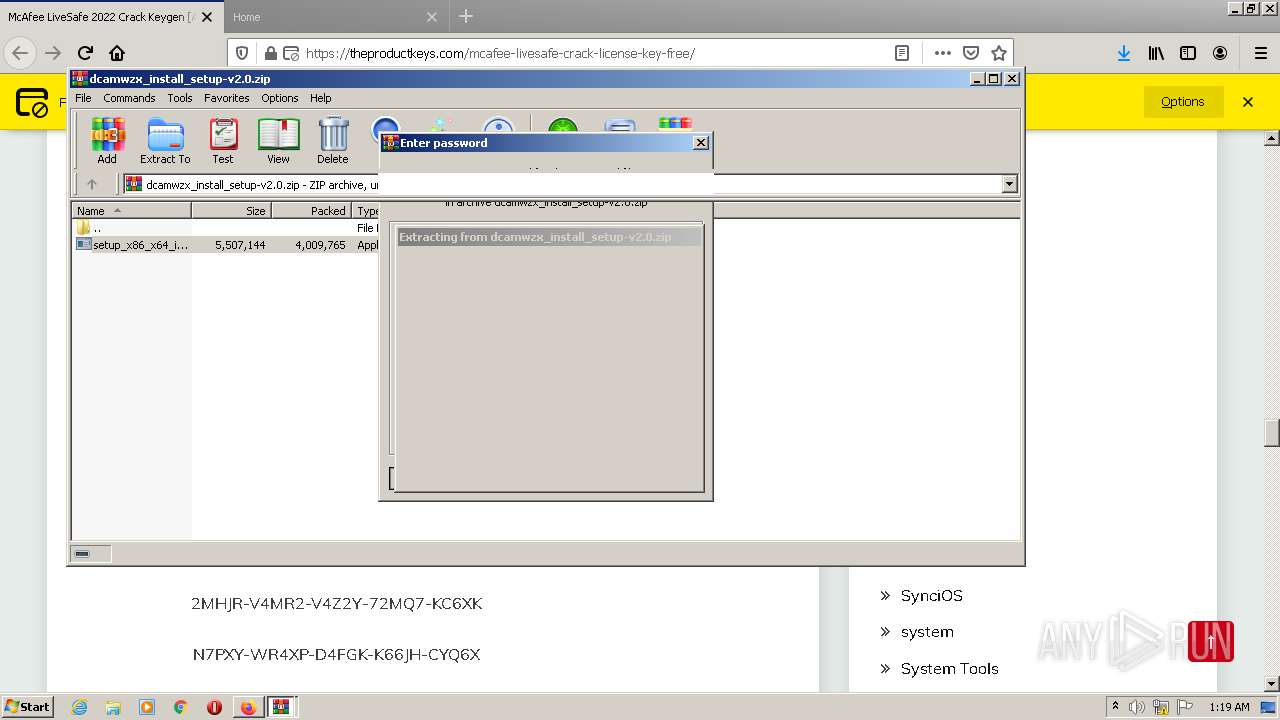1280x720 pixels.
Task: Click the 5,507,144 size value
Action: point(240,245)
